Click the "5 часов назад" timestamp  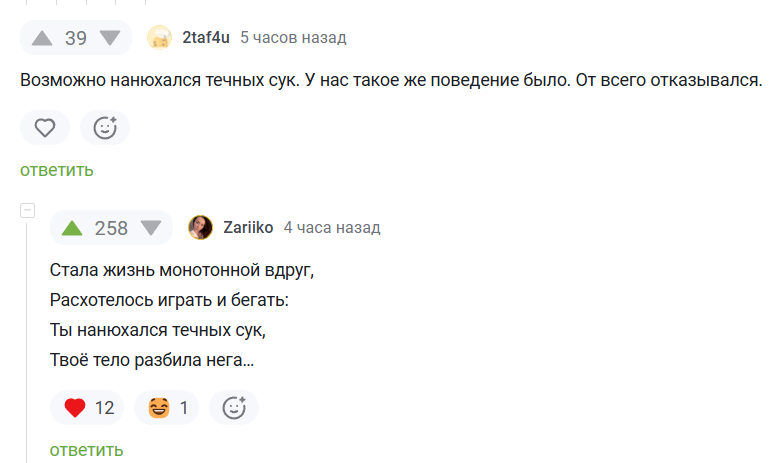click(x=293, y=38)
